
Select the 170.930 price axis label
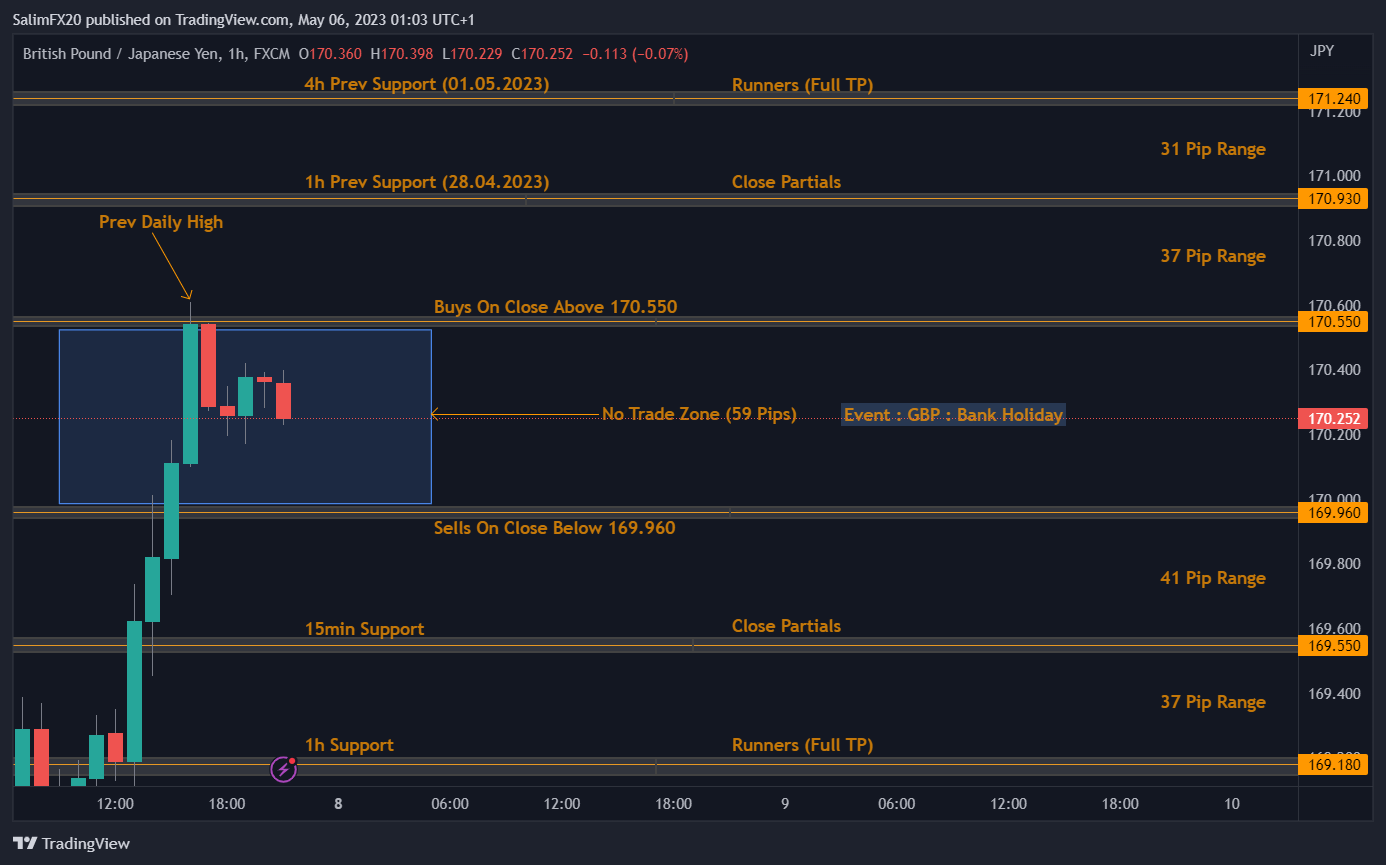1330,199
